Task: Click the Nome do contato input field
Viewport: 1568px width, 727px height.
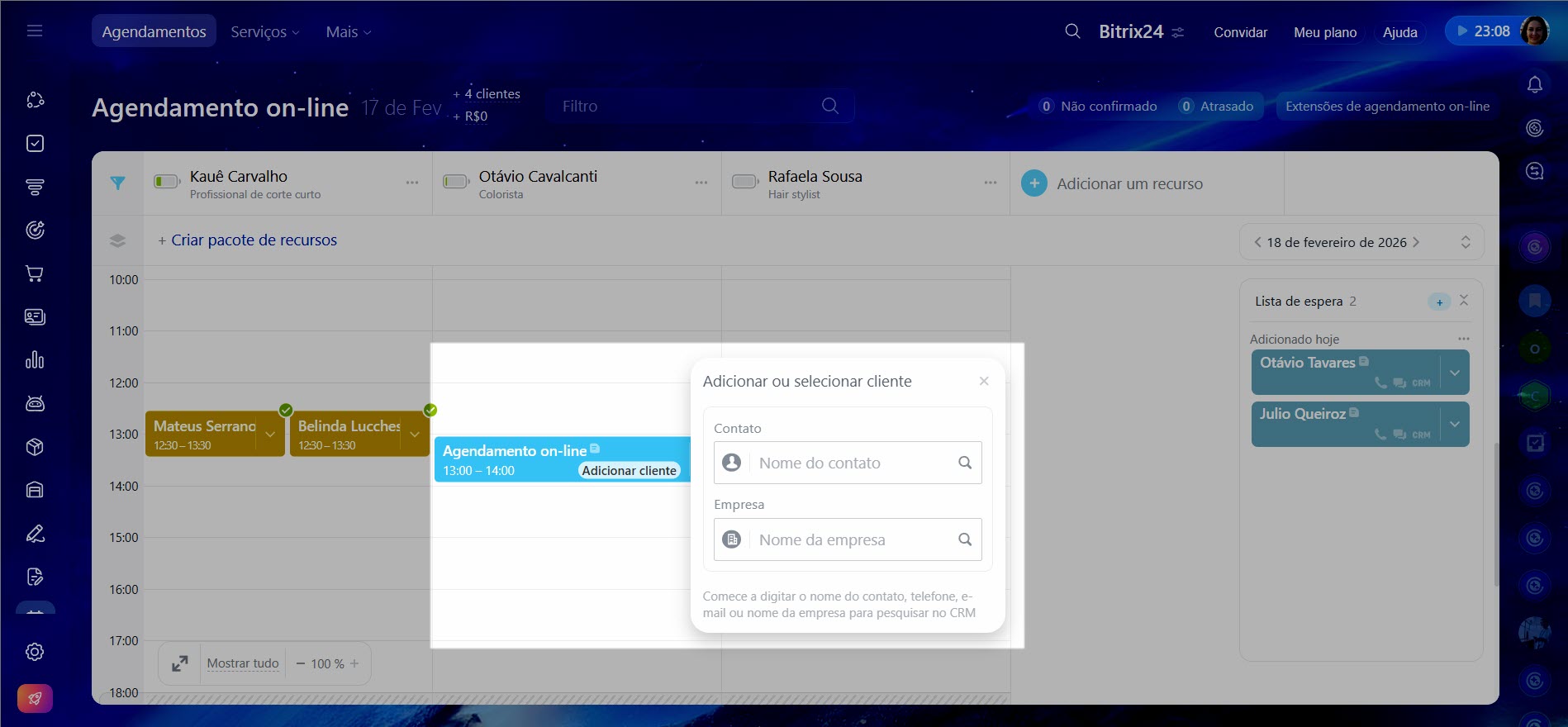Action: (851, 463)
